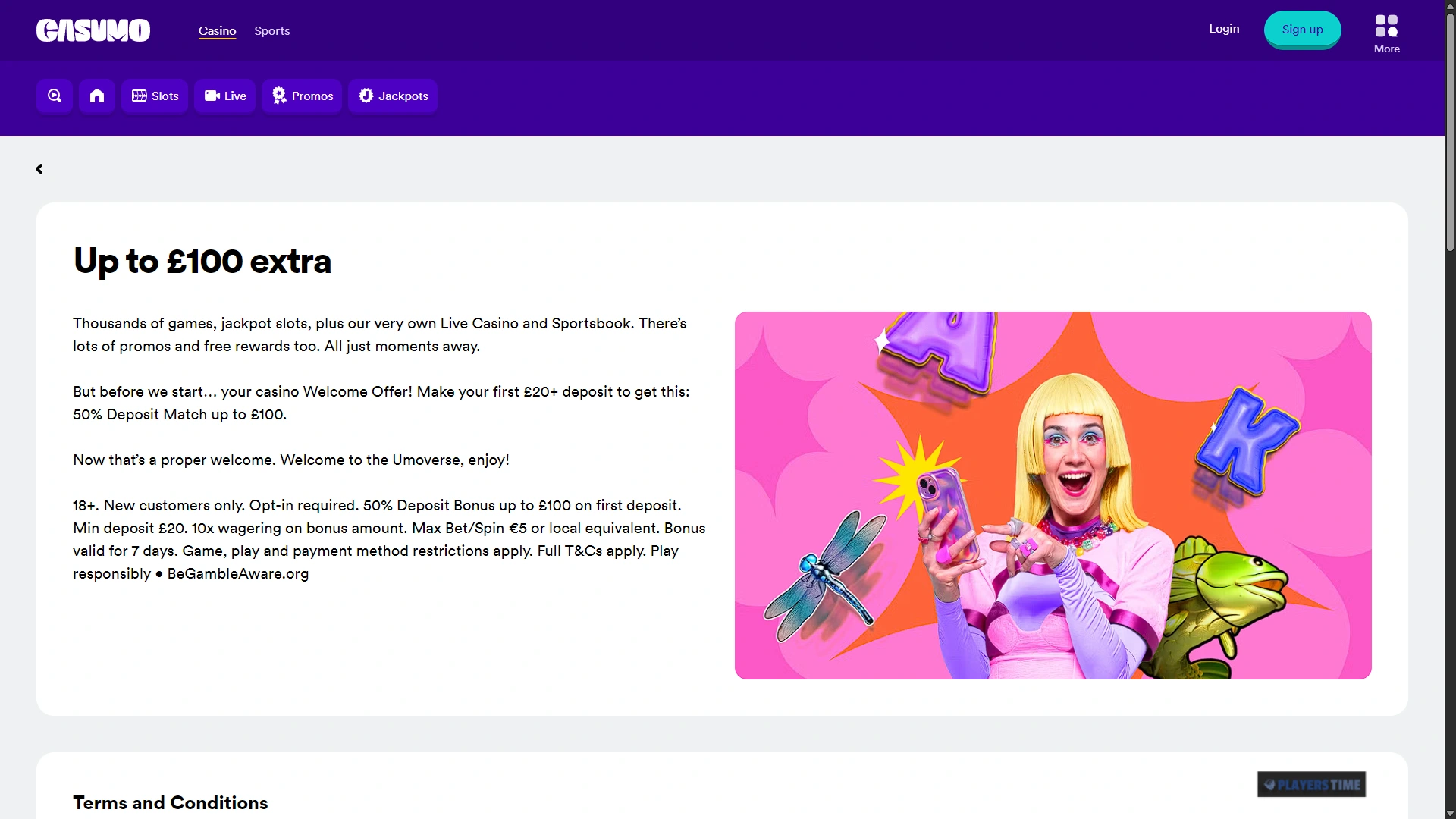Open the search icon button

tap(55, 96)
